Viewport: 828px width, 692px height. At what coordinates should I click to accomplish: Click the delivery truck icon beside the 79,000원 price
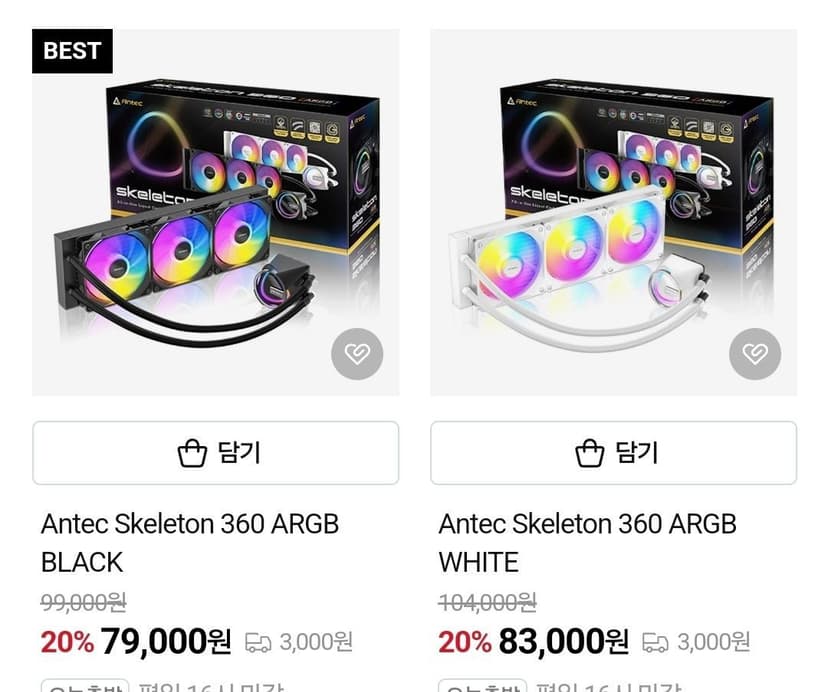tap(258, 643)
